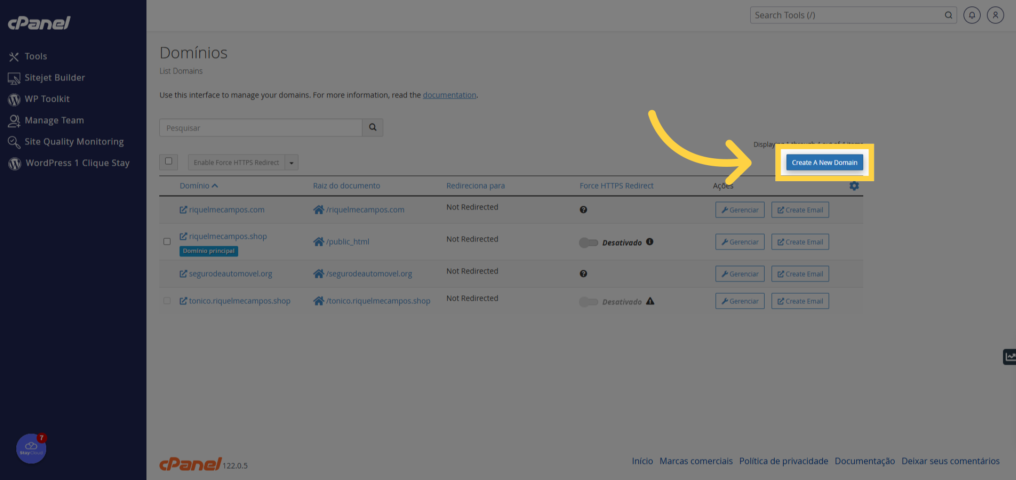Click the footer cPanel logo
The height and width of the screenshot is (480, 1016).
point(190,464)
